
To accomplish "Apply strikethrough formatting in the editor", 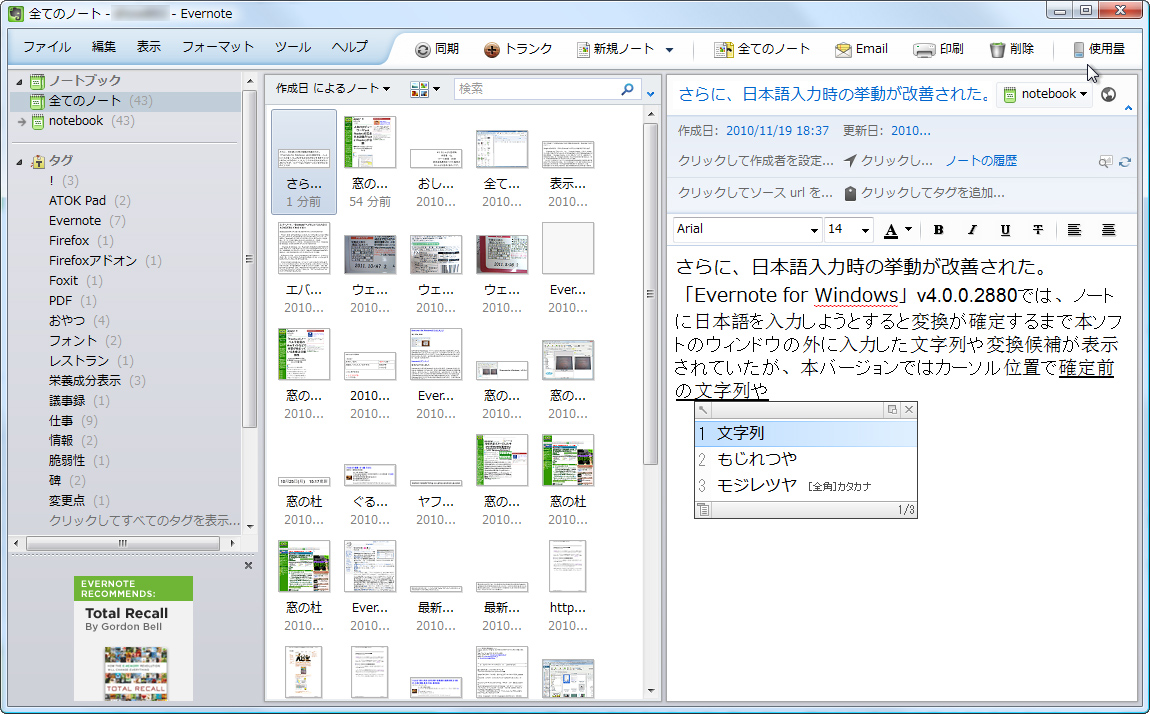I will 1038,229.
